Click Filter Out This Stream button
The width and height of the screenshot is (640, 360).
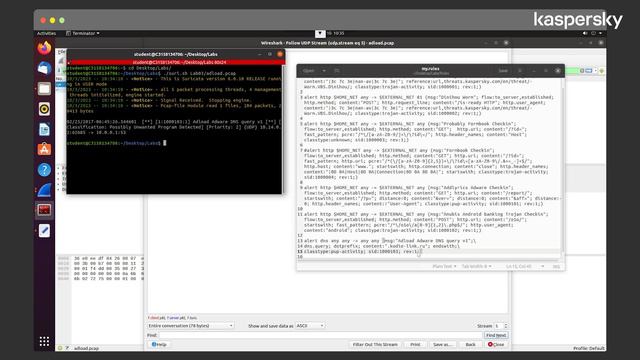[375, 344]
